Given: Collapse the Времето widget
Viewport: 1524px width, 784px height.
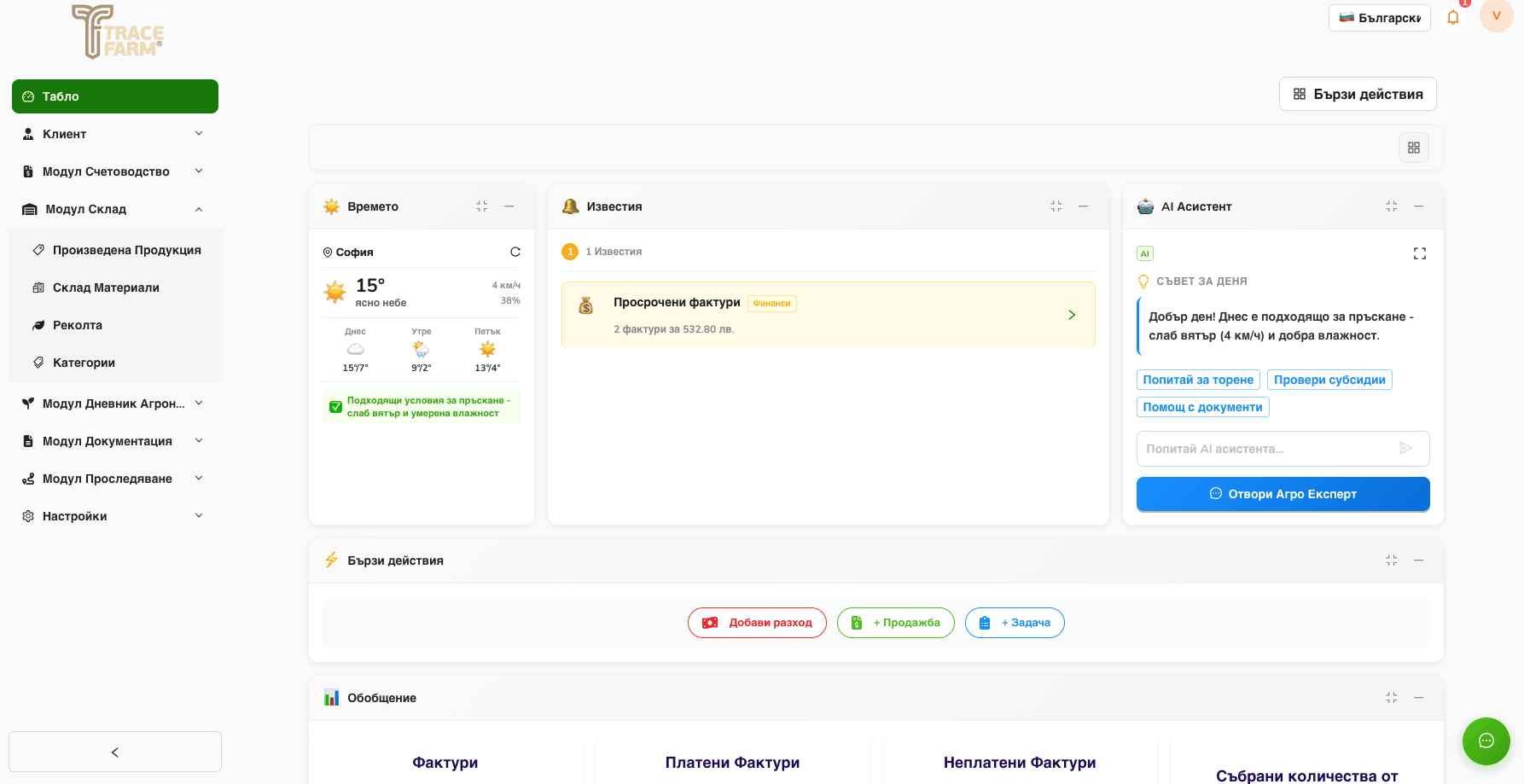Looking at the screenshot, I should (x=481, y=206).
